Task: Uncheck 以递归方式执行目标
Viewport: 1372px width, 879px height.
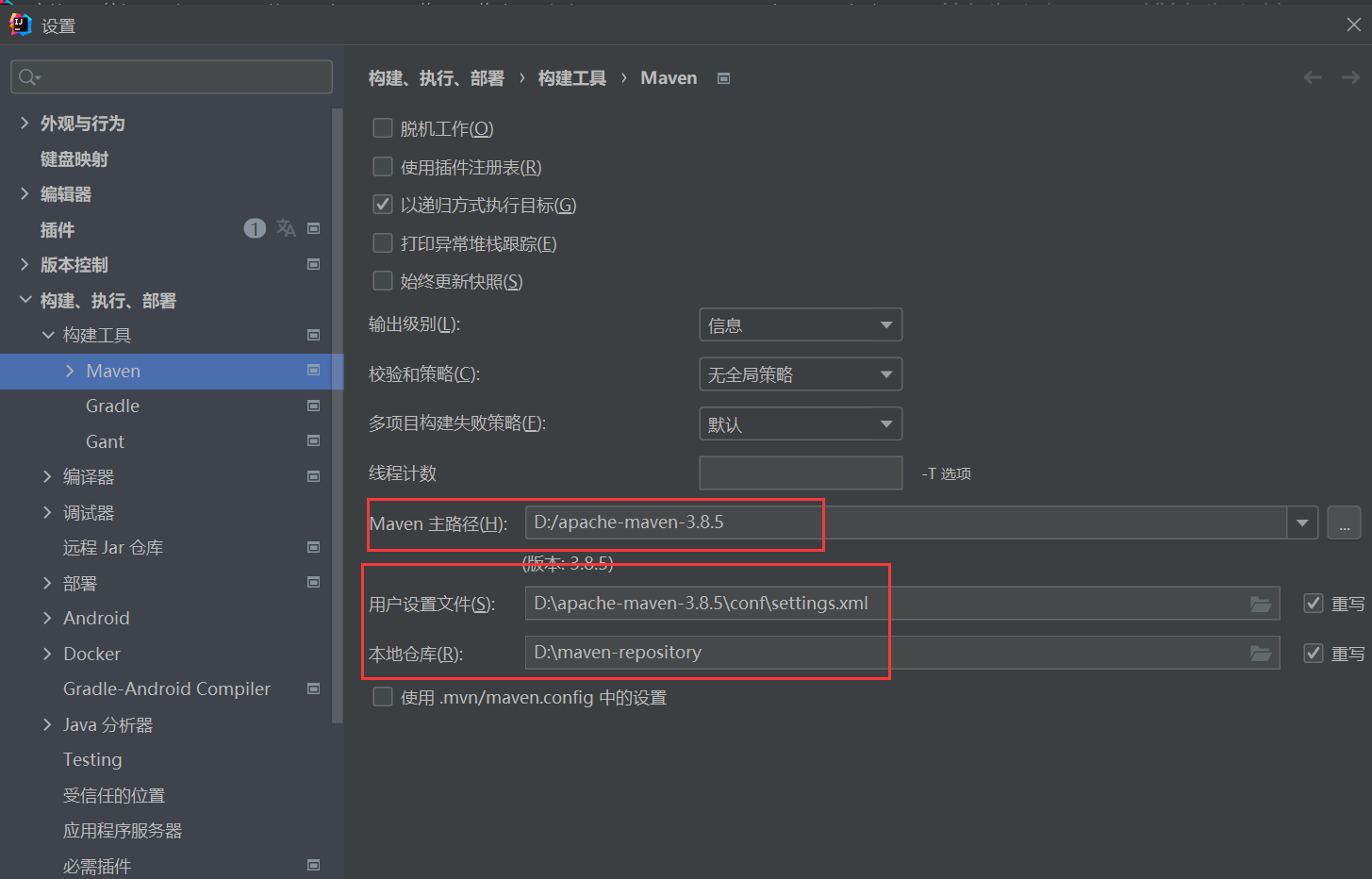Action: coord(382,205)
